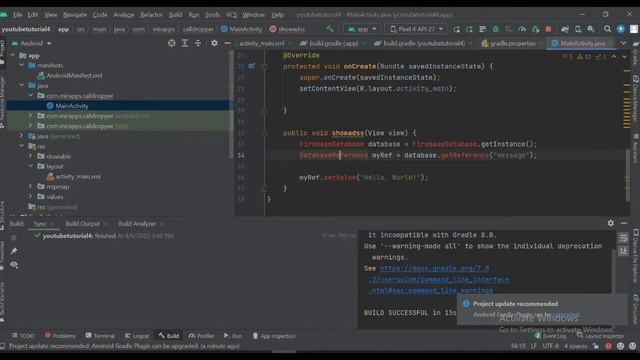Open the Build Analyzer tab
This screenshot has width=640, height=360.
point(137,224)
